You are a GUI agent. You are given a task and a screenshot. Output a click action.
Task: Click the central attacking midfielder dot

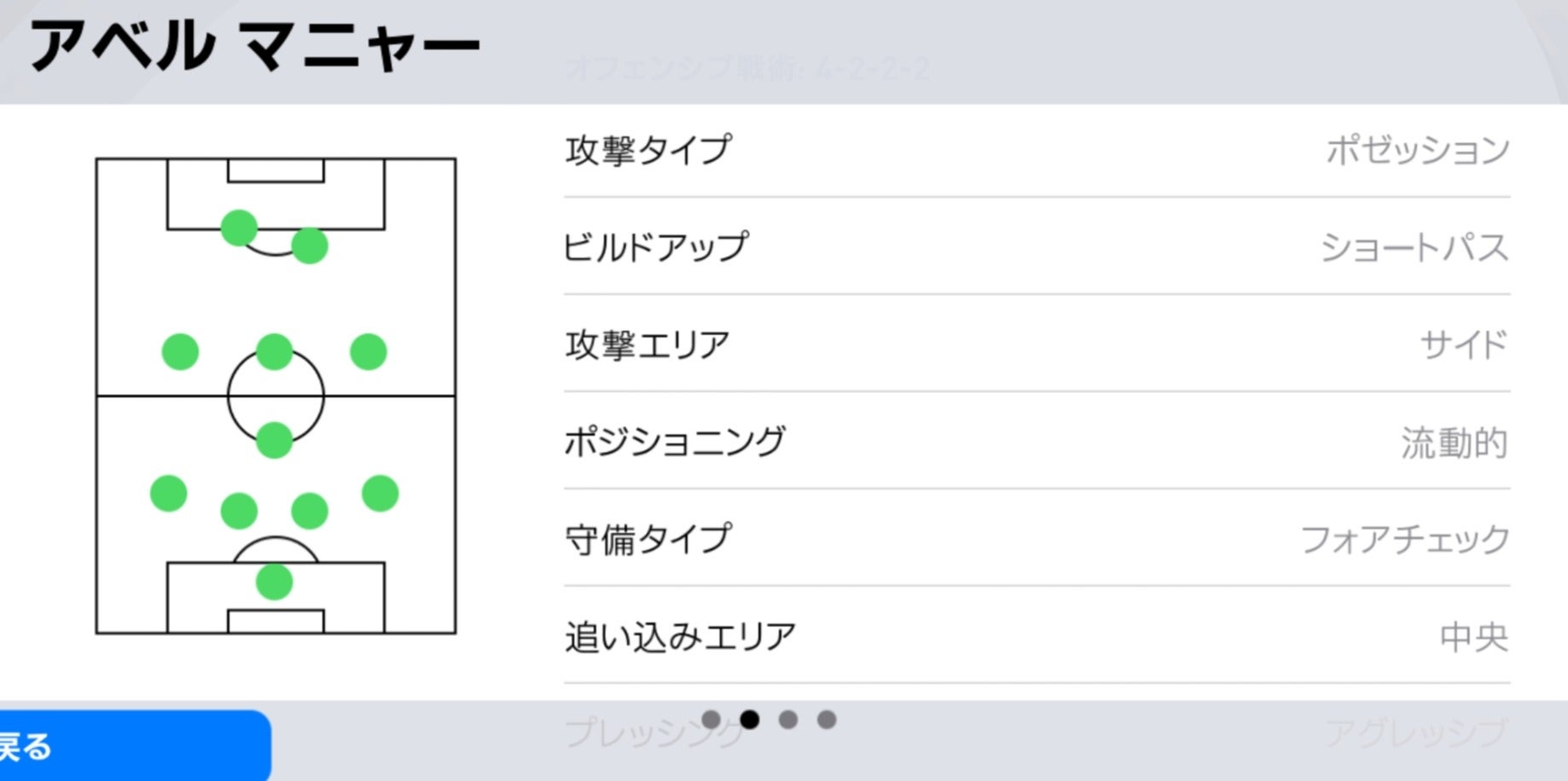pyautogui.click(x=275, y=351)
